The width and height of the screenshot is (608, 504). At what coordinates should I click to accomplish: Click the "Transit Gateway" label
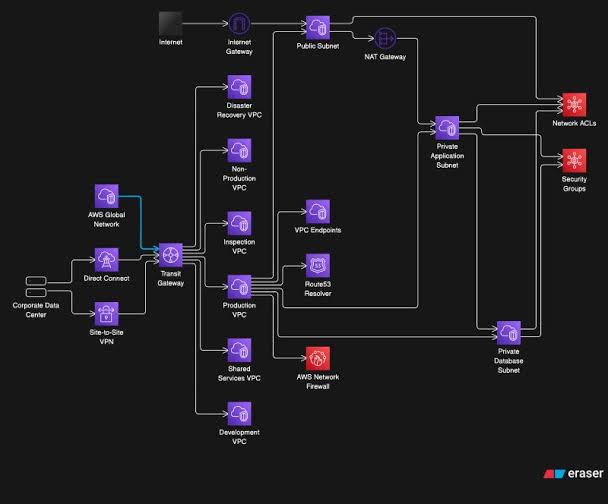(x=171, y=278)
